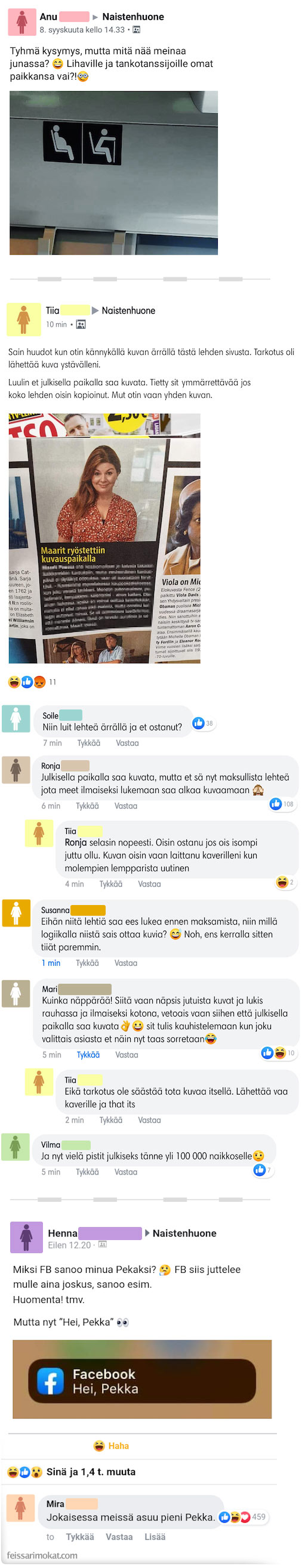Click Henna's purple profile avatar
The image size is (302, 1568).
[x=26, y=1237]
